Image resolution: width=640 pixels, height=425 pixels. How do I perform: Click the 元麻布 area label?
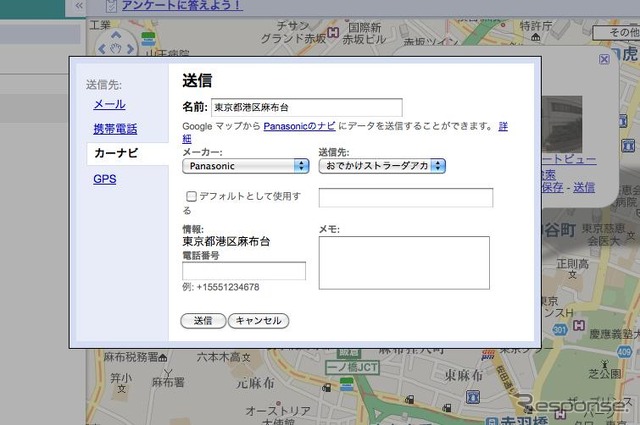[x=256, y=383]
